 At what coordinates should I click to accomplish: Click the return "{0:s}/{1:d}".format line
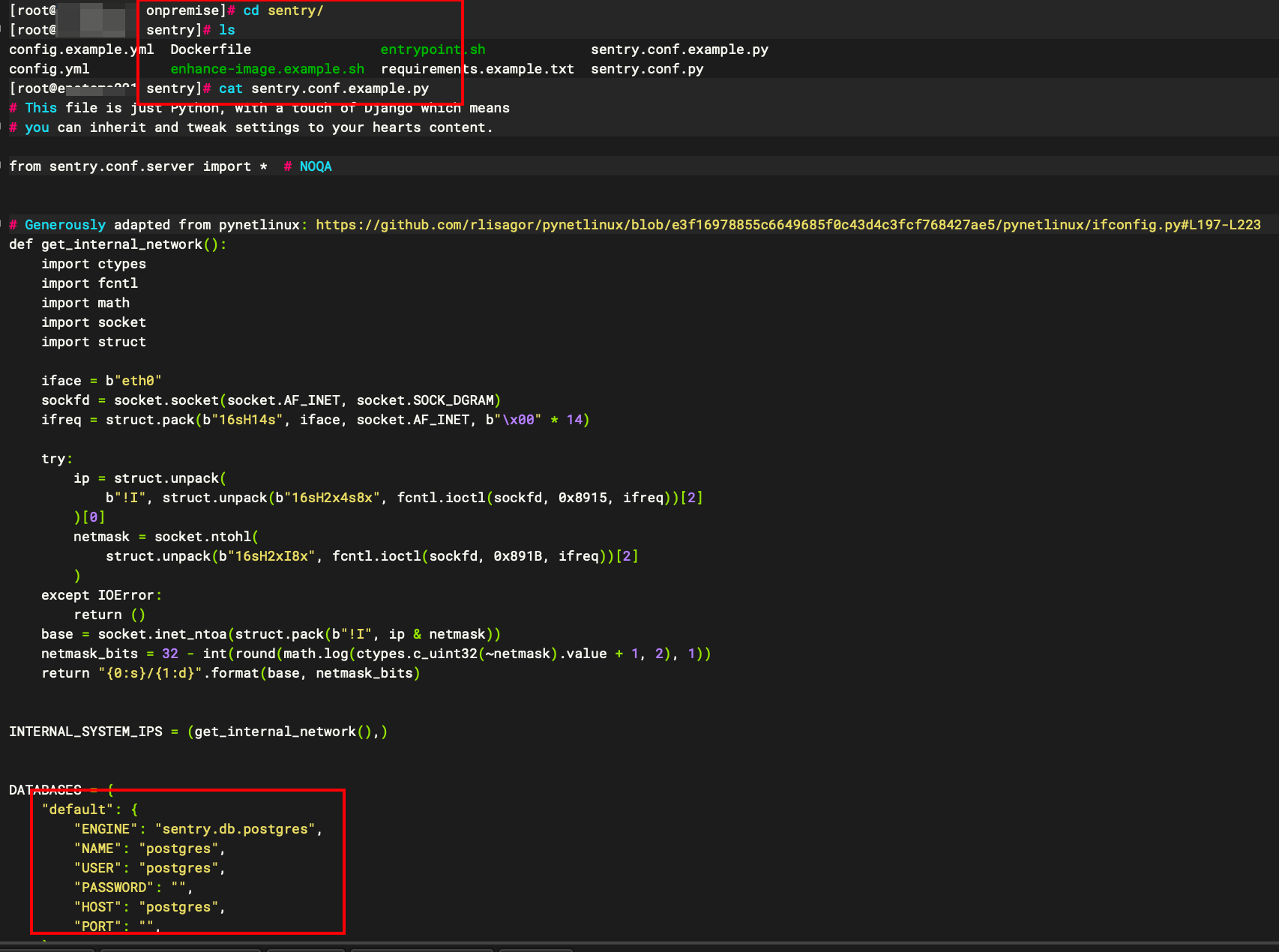pos(231,673)
